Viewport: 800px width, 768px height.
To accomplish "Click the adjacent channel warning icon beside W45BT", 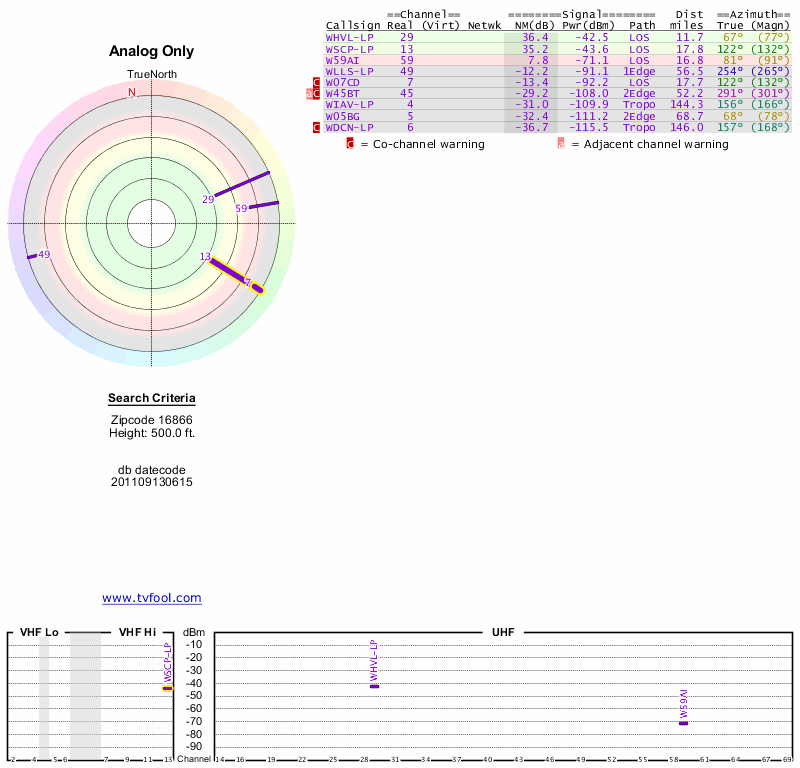I will pyautogui.click(x=310, y=94).
